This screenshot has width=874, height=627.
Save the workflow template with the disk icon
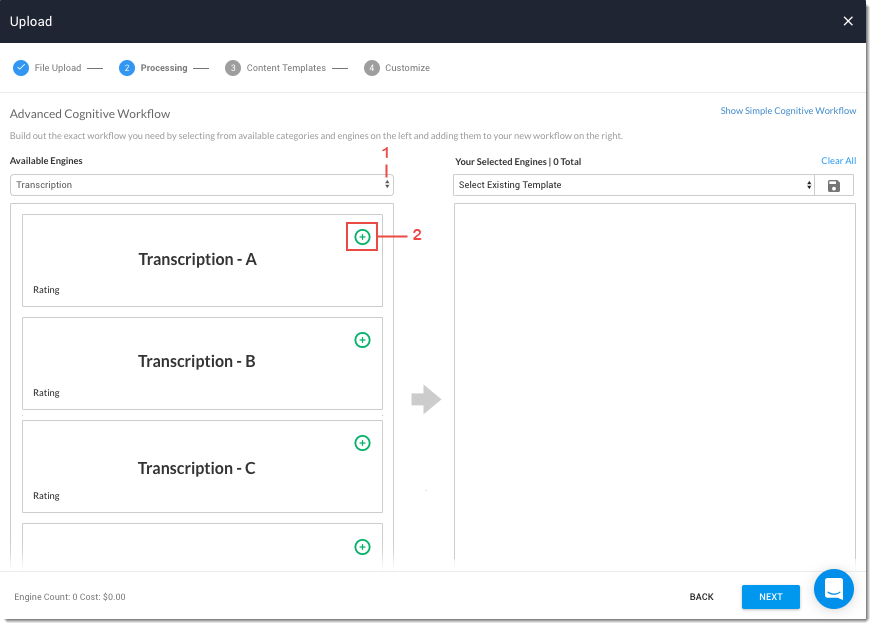pos(834,186)
